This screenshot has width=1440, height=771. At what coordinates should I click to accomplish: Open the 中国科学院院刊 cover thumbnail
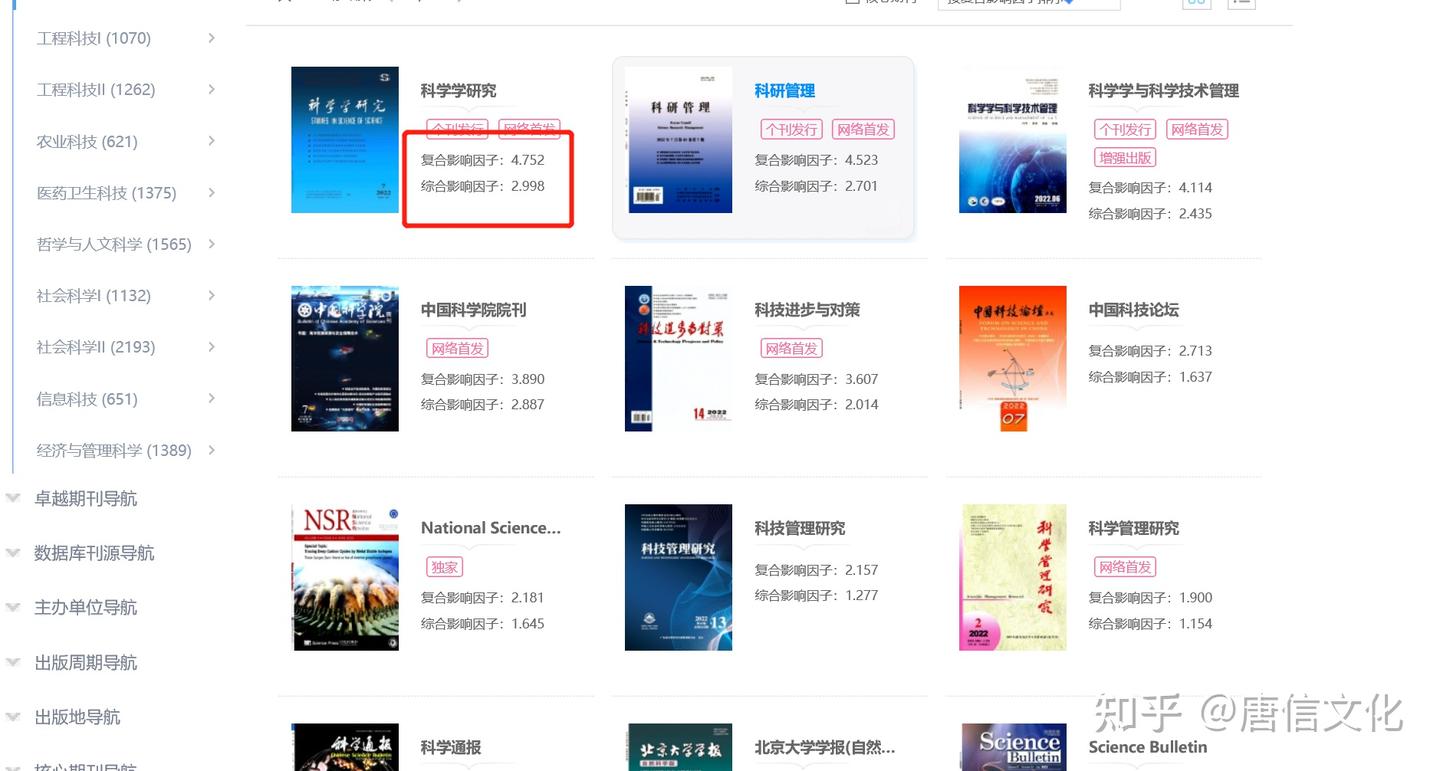(x=345, y=359)
